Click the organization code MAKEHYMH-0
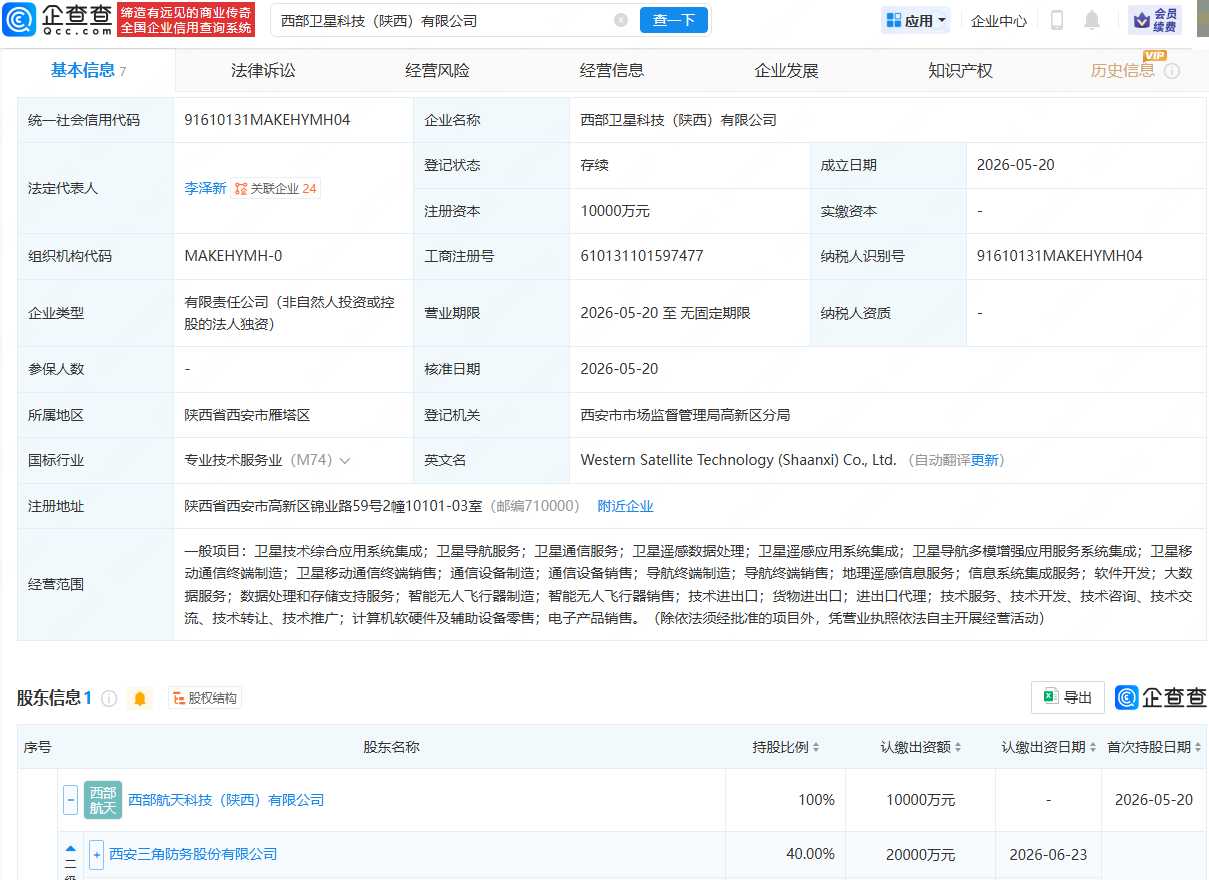 click(233, 256)
